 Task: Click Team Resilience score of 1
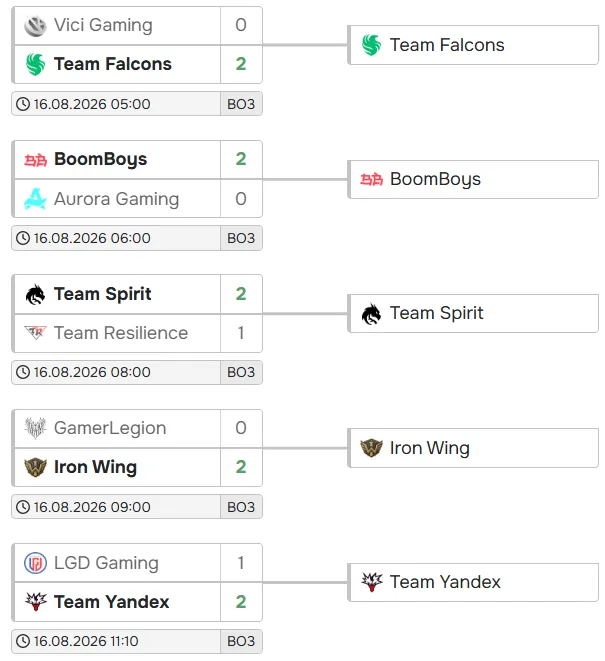(x=241, y=333)
